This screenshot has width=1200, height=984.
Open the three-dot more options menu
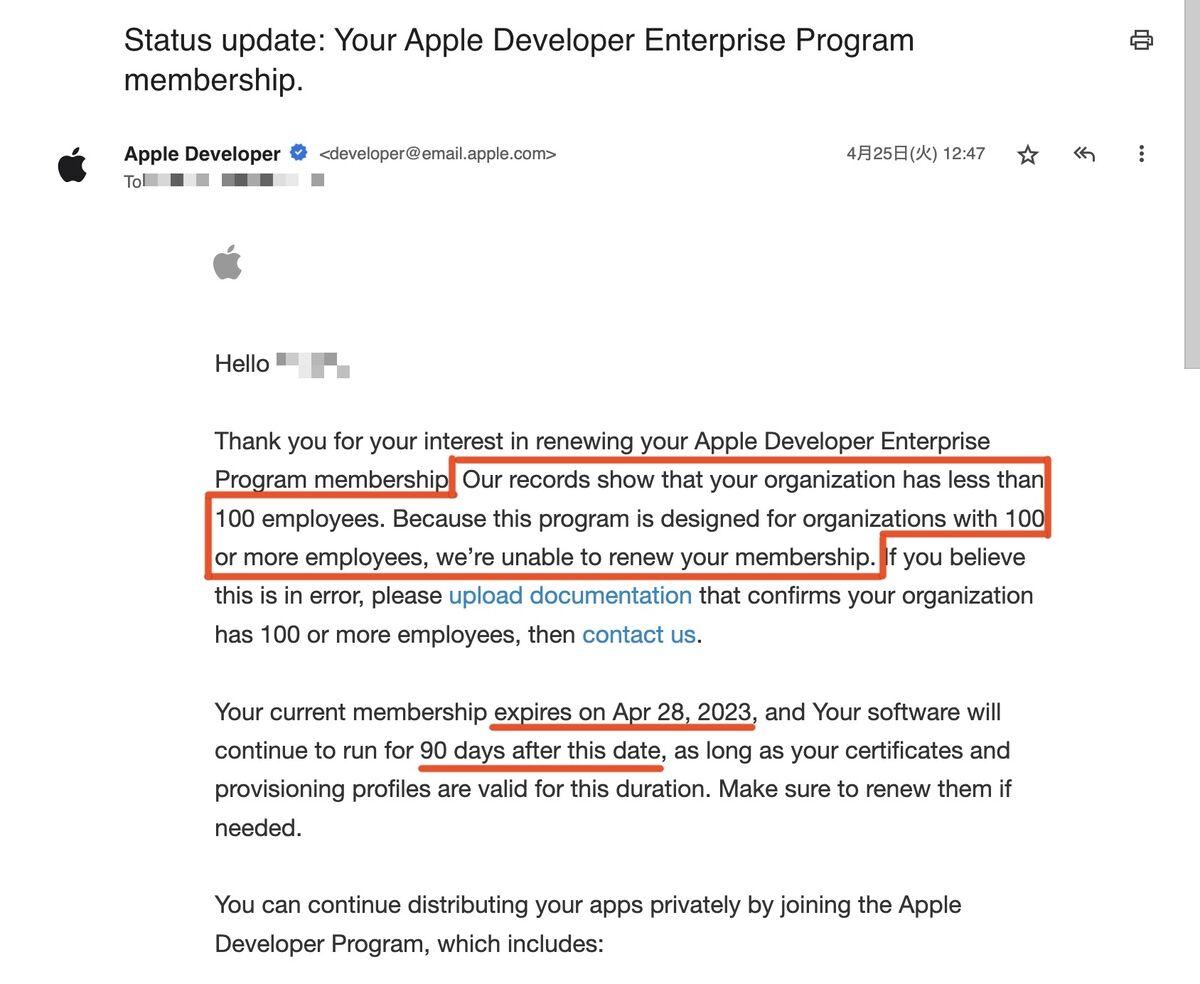click(1142, 154)
